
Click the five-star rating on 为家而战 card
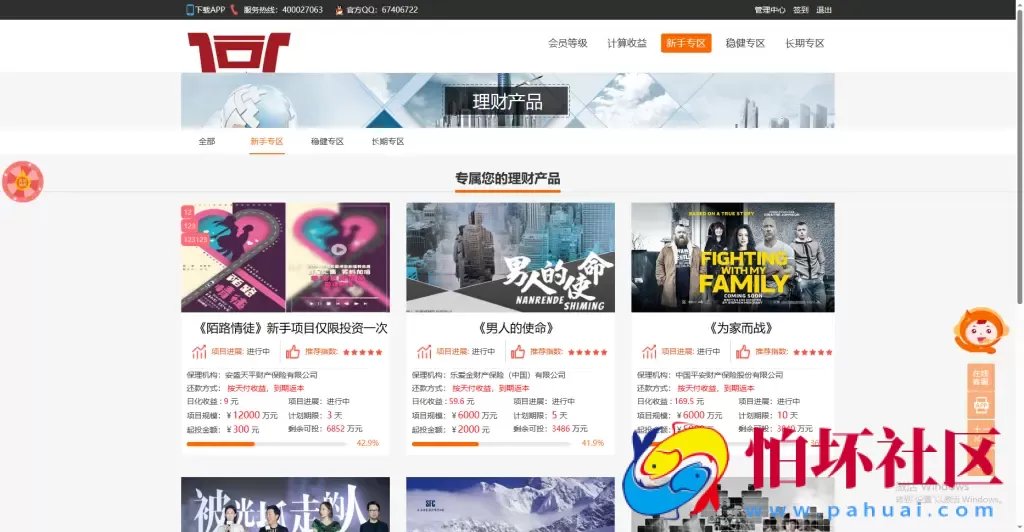813,352
